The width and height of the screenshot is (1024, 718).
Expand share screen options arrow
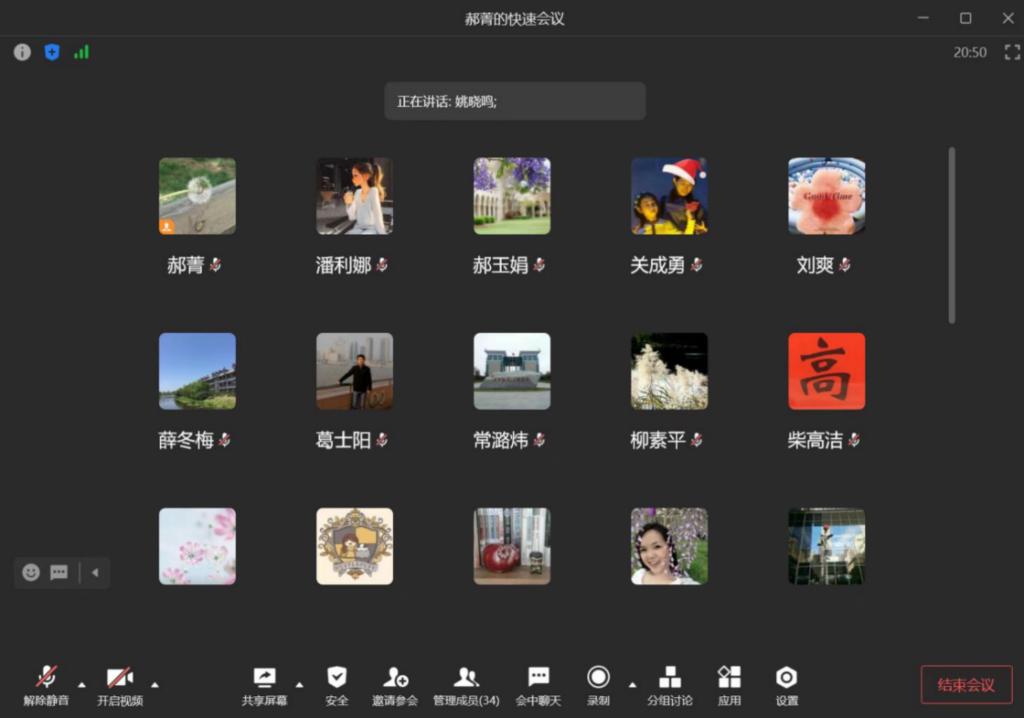click(299, 685)
